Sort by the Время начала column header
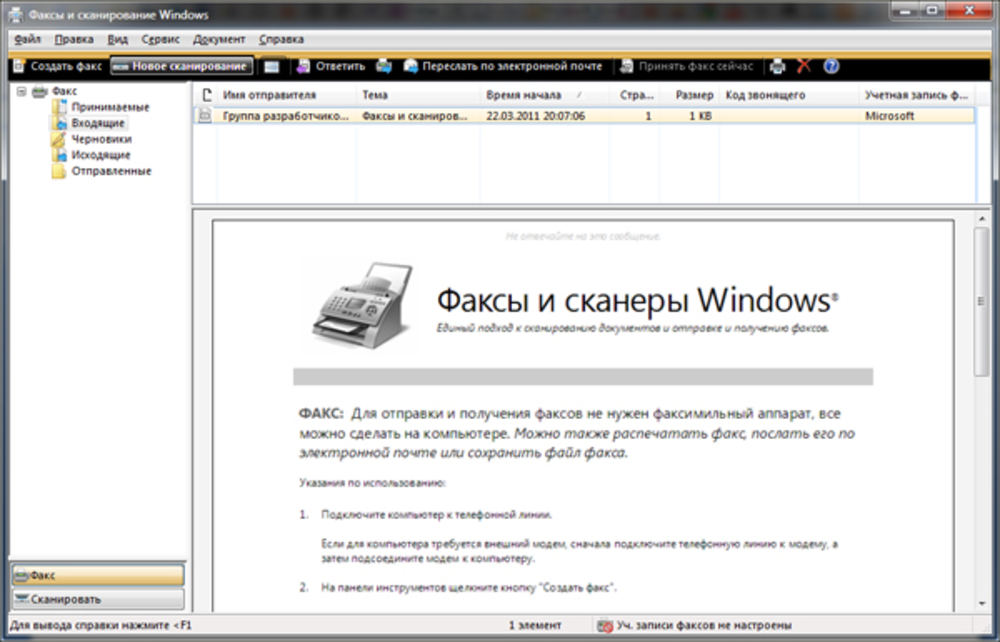This screenshot has width=1000, height=642. click(x=544, y=95)
